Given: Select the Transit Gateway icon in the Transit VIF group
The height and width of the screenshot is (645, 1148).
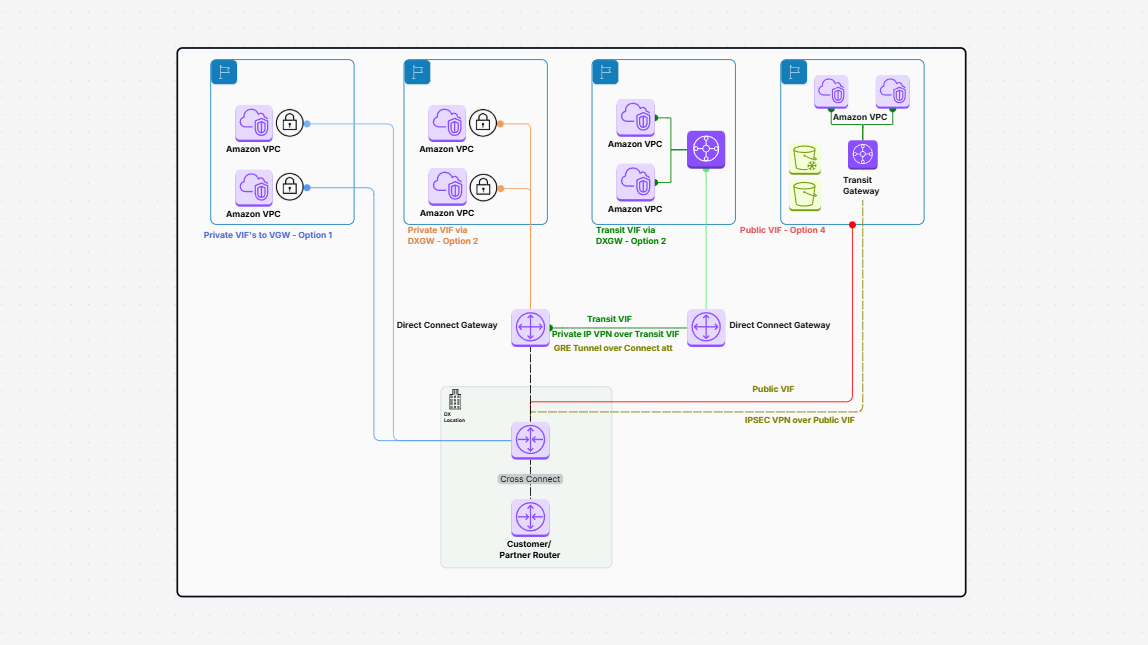Looking at the screenshot, I should pos(705,148).
